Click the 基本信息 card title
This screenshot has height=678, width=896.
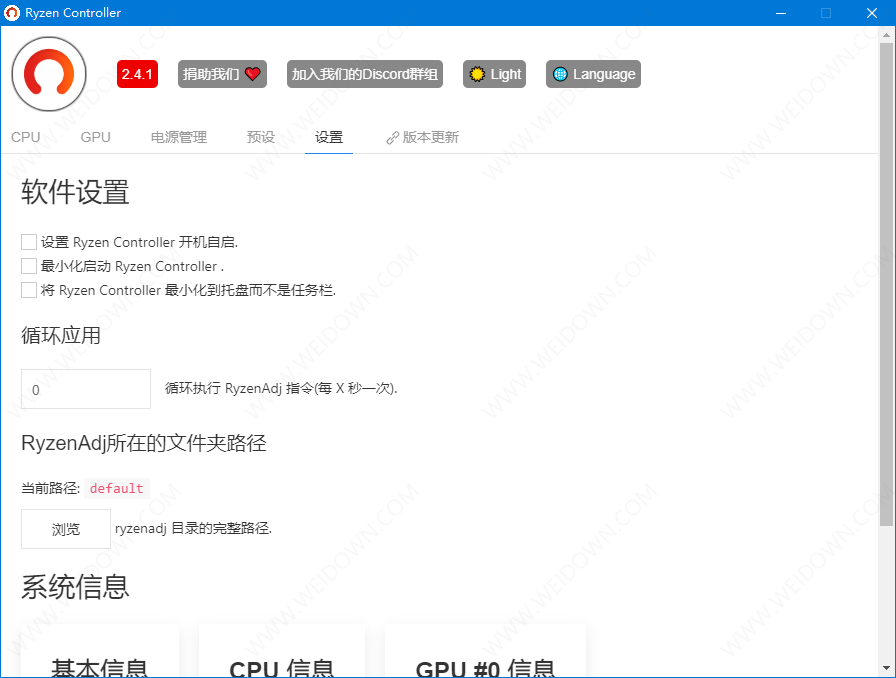coord(99,668)
